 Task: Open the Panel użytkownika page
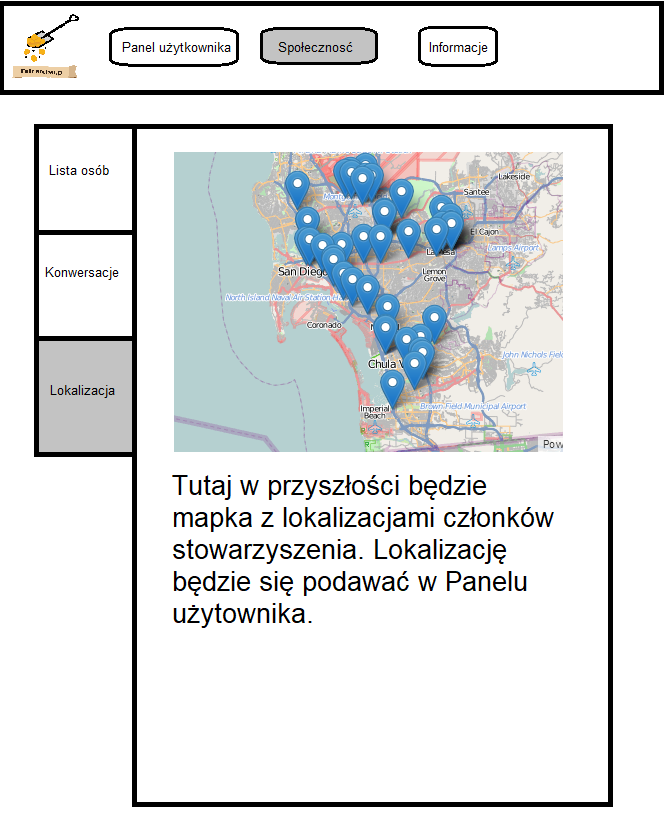click(175, 47)
